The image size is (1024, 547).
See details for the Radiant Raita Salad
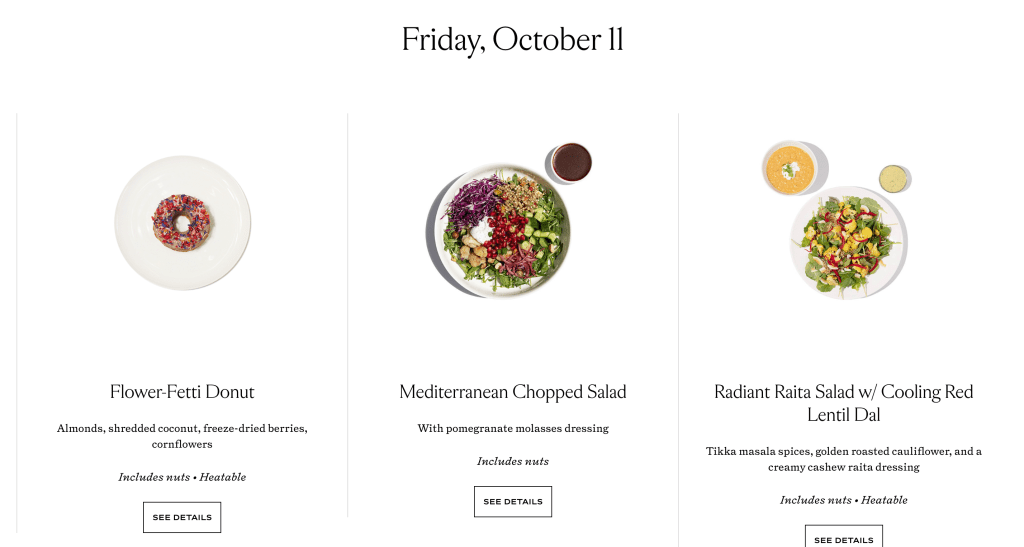click(x=843, y=539)
